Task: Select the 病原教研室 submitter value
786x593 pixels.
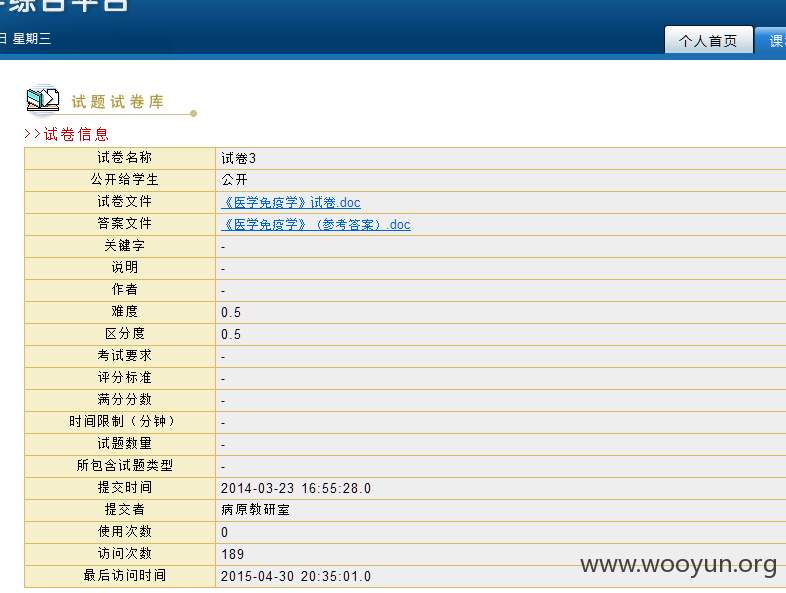Action: click(255, 510)
